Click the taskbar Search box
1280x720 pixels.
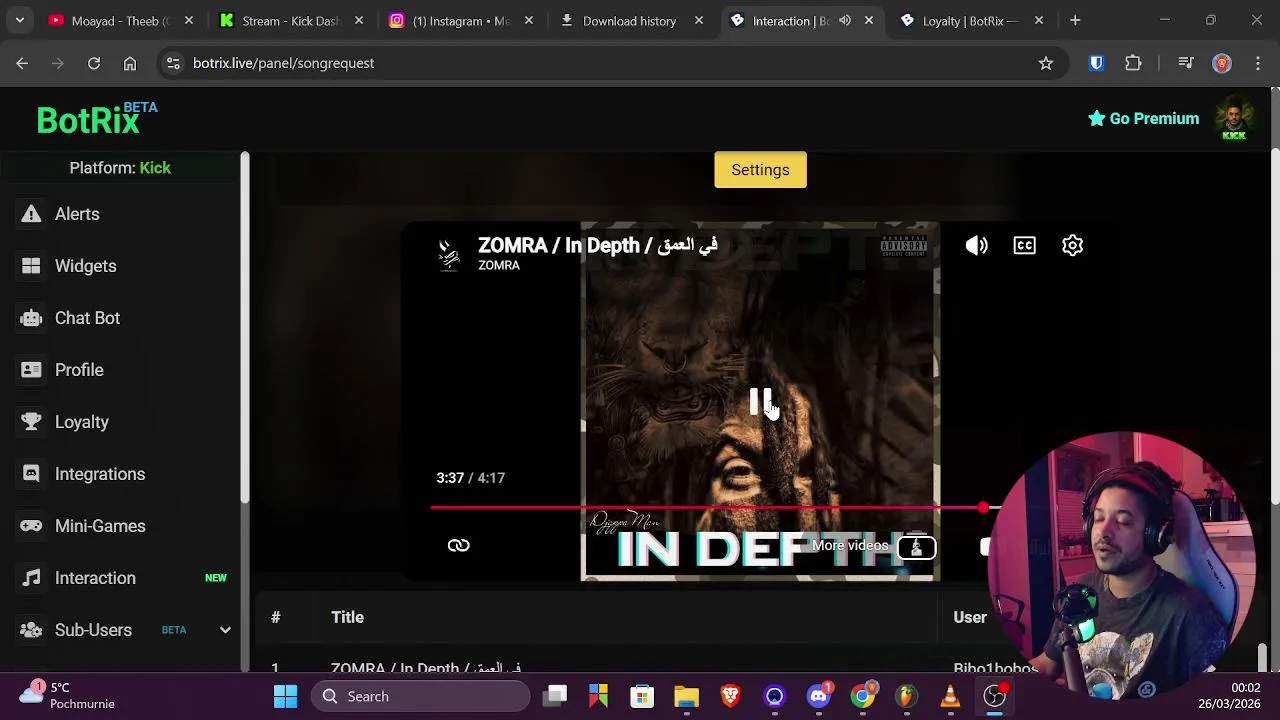(420, 696)
